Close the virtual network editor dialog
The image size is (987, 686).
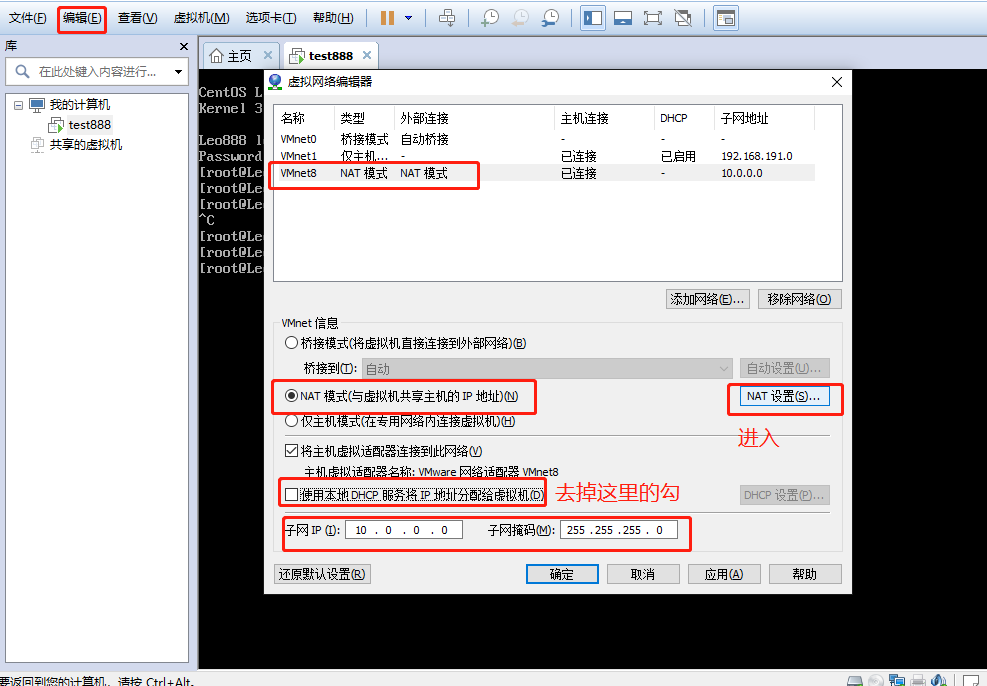pos(837,82)
